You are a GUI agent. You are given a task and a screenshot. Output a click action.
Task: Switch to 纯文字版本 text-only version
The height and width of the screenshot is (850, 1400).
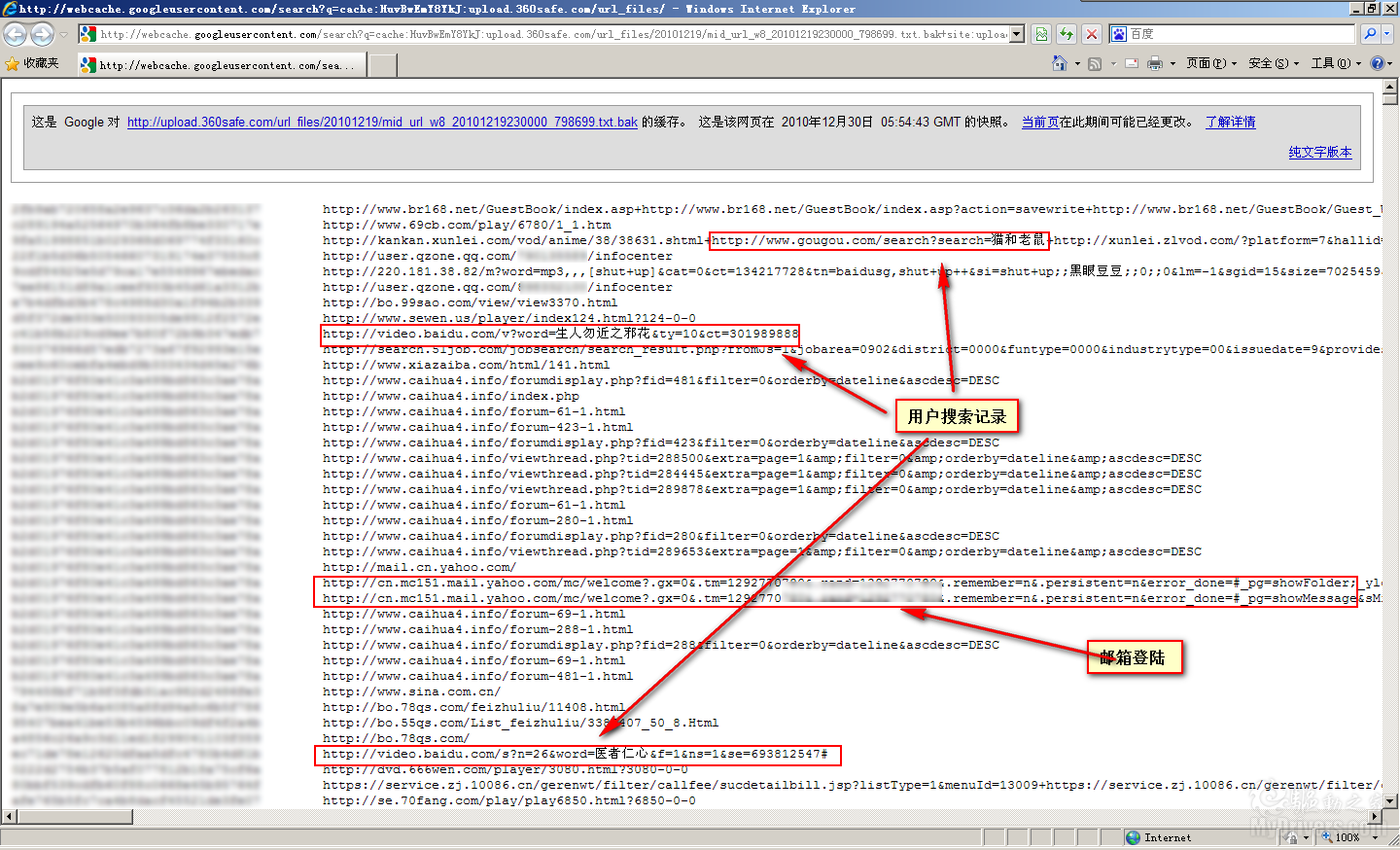click(x=1320, y=152)
